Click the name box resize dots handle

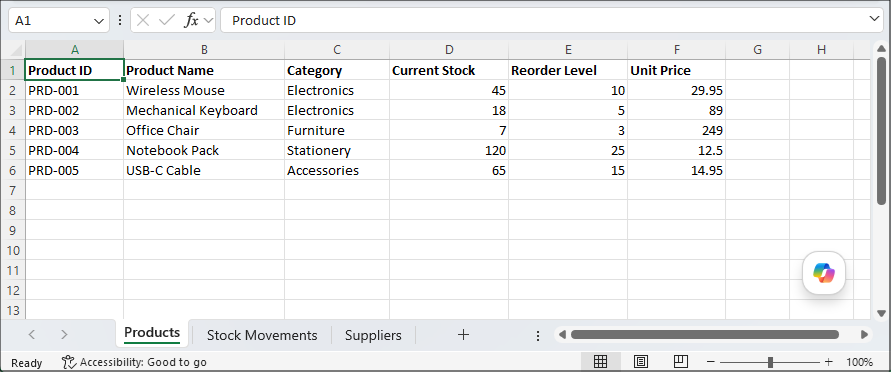119,20
